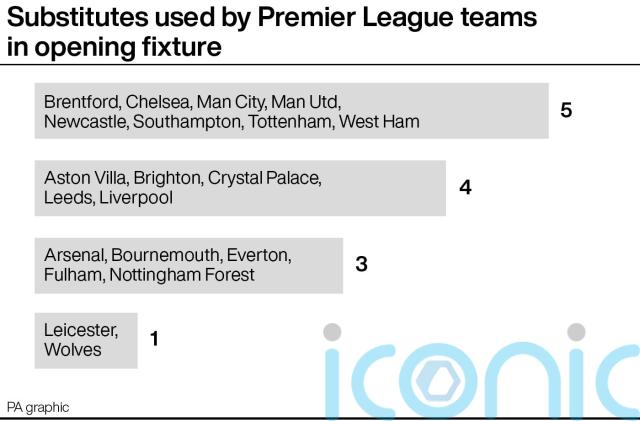Select the bar listing Brentford and Chelsea
Image resolution: width=640 pixels, height=421 pixels.
(x=291, y=111)
